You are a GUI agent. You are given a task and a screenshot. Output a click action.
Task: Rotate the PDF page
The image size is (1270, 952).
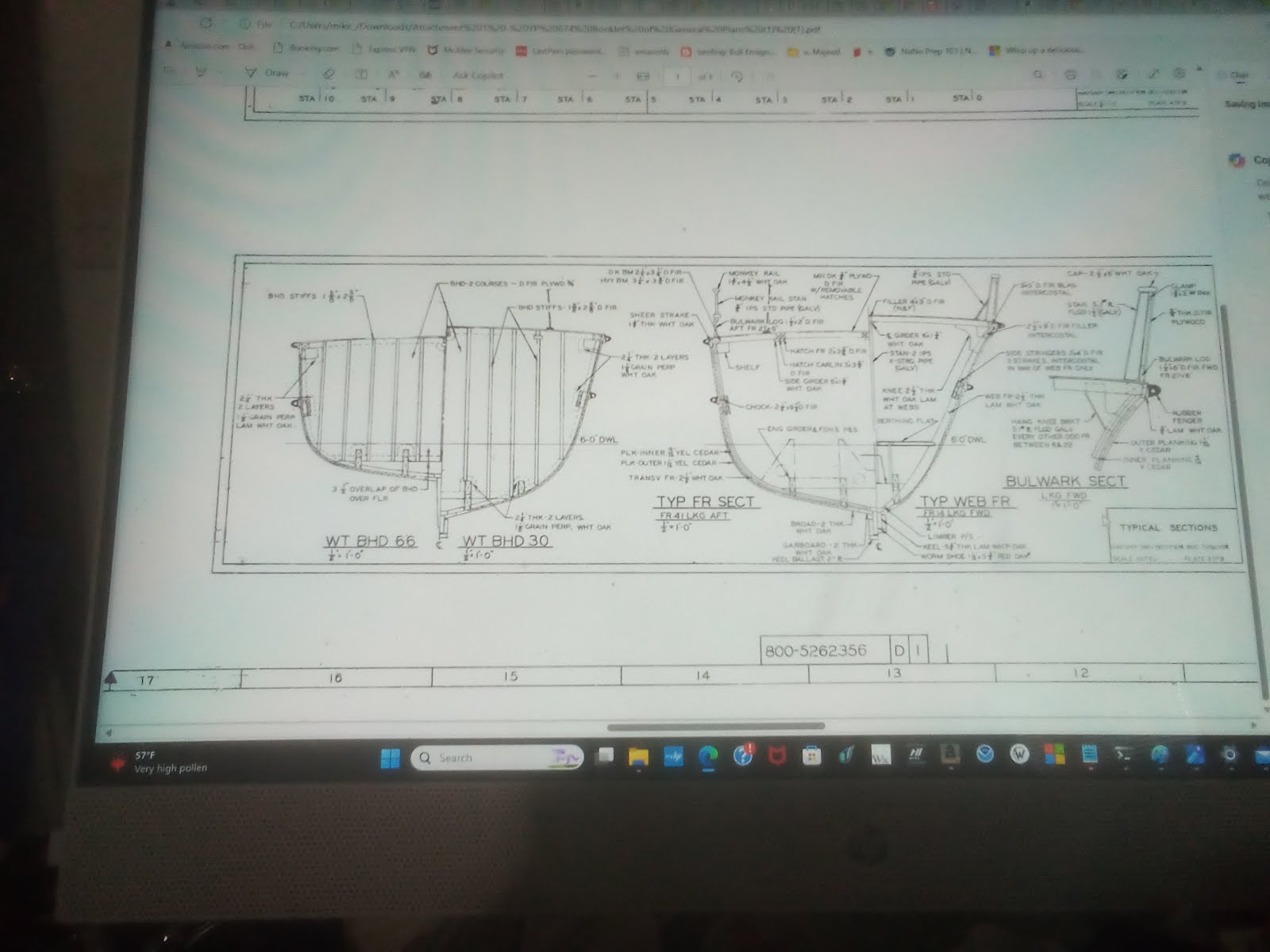point(737,77)
